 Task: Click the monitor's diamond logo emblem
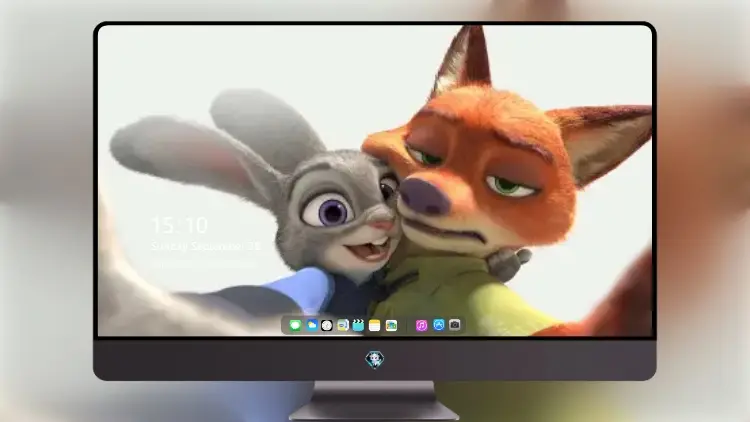coord(375,359)
